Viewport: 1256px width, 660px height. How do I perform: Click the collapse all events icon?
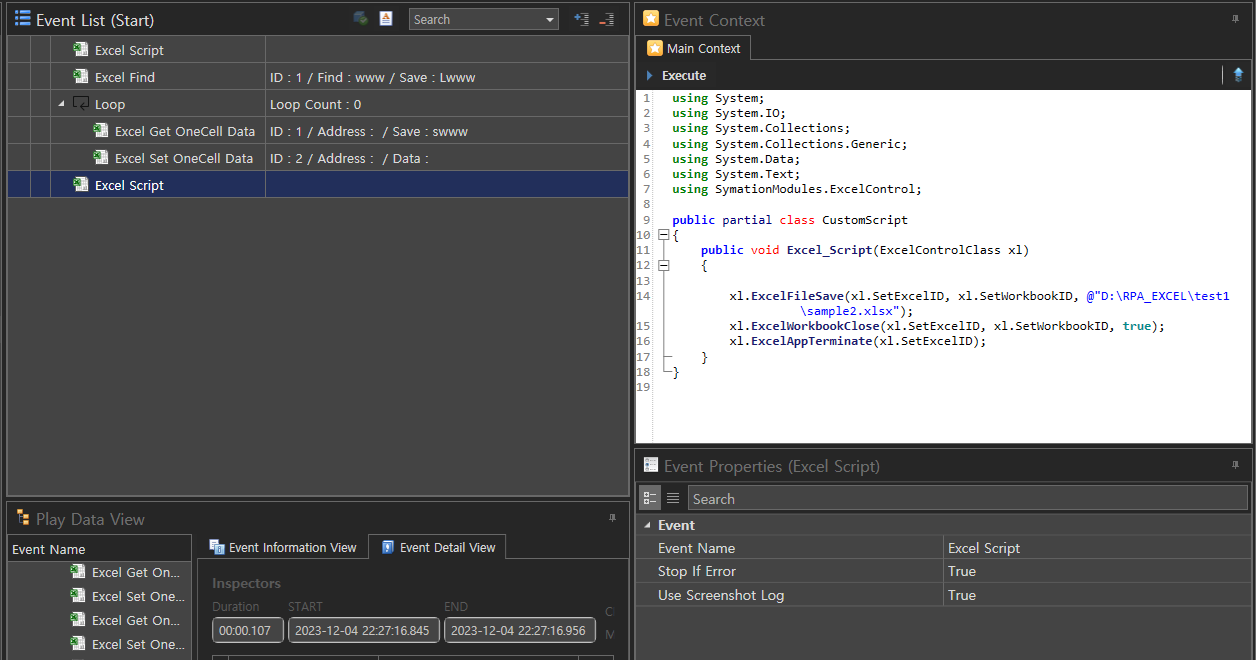pyautogui.click(x=606, y=19)
